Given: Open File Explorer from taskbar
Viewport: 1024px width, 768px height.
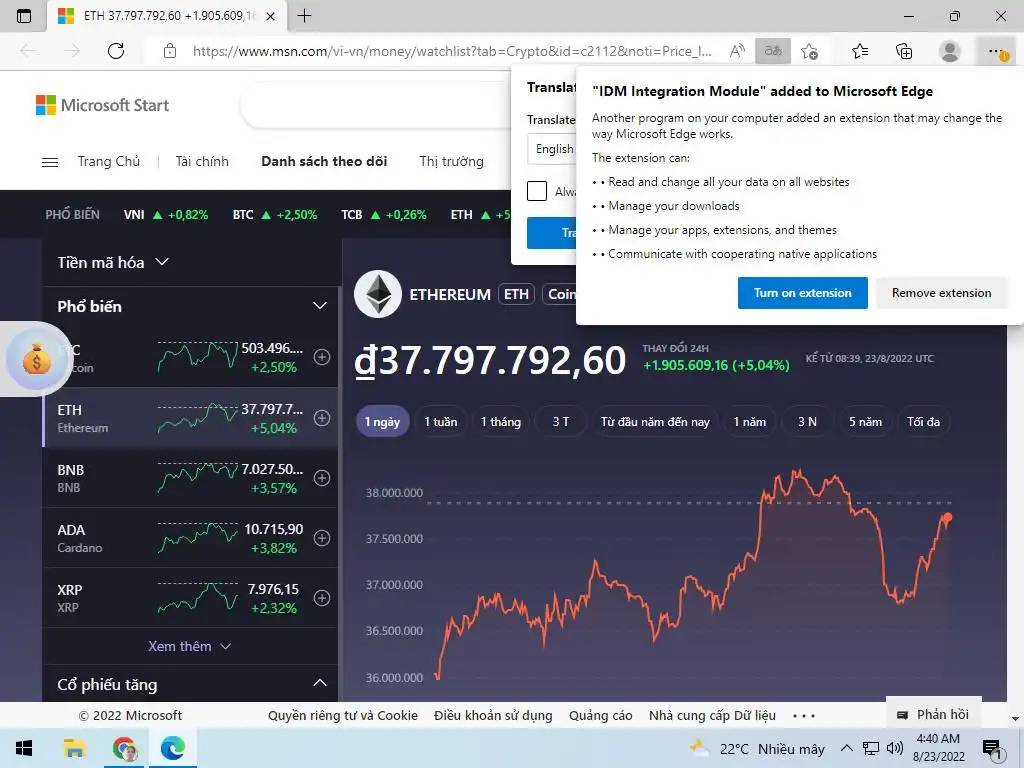Looking at the screenshot, I should (74, 748).
